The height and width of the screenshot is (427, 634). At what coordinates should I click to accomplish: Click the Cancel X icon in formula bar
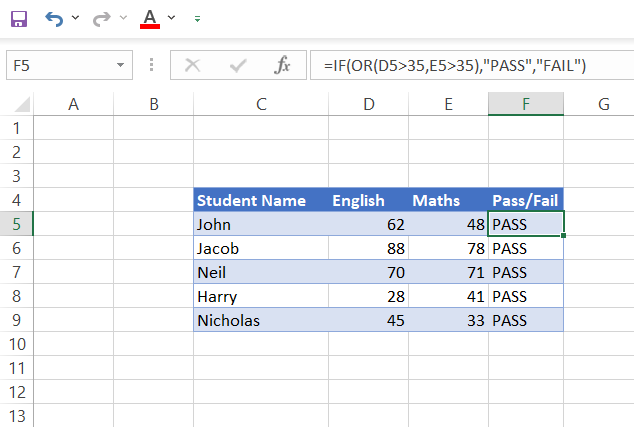(x=193, y=66)
